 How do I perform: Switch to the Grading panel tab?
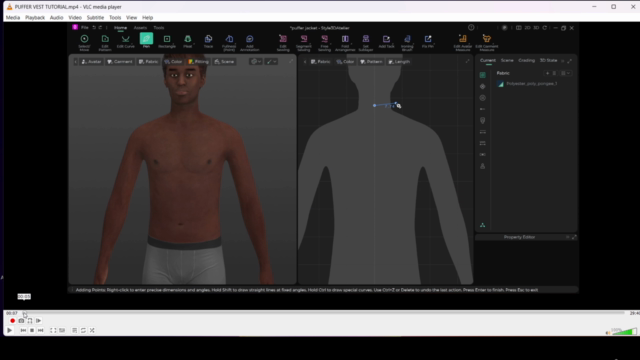coord(526,60)
